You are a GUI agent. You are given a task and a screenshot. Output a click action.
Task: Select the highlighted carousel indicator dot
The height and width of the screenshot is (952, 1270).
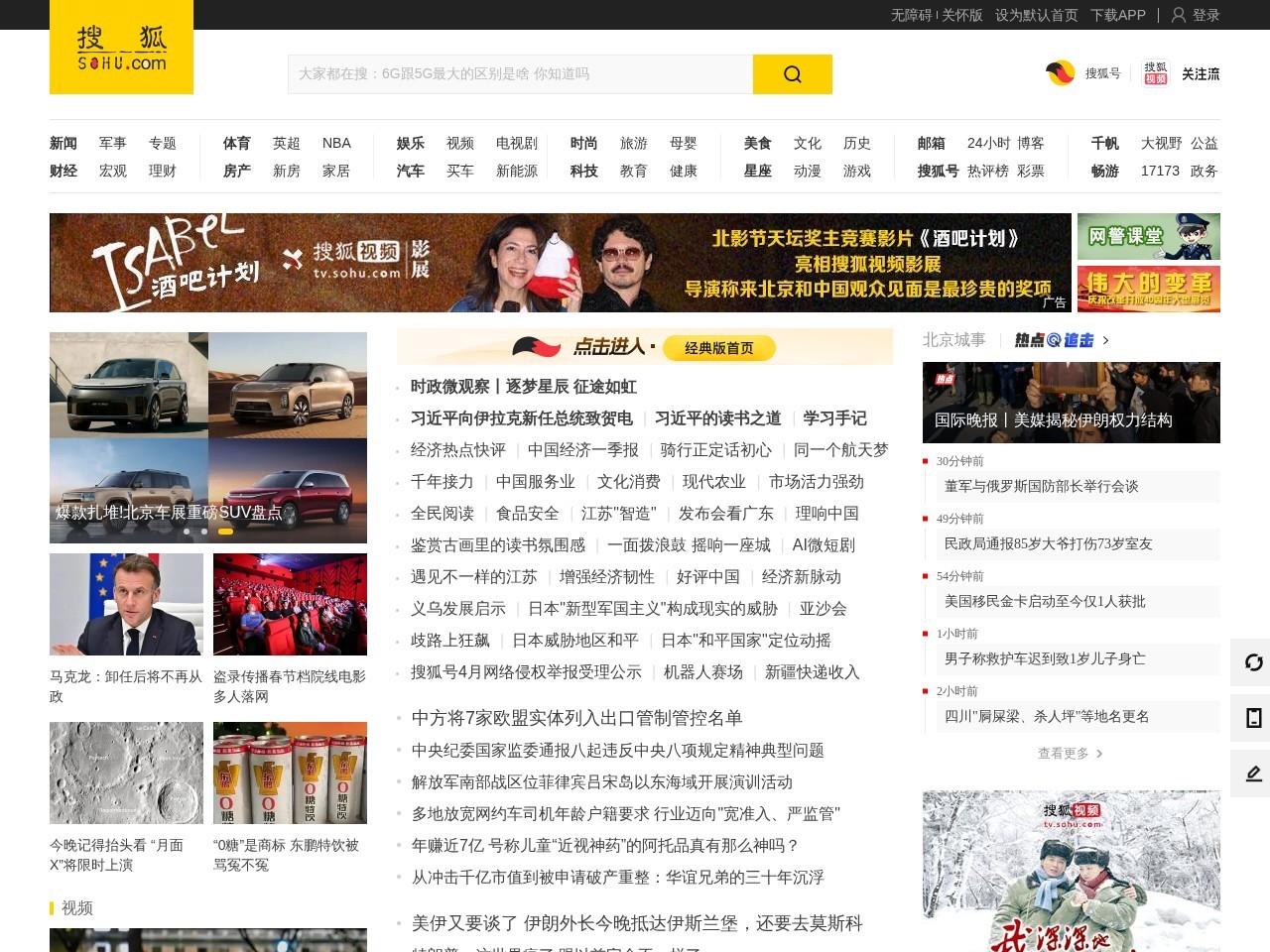coord(224,532)
